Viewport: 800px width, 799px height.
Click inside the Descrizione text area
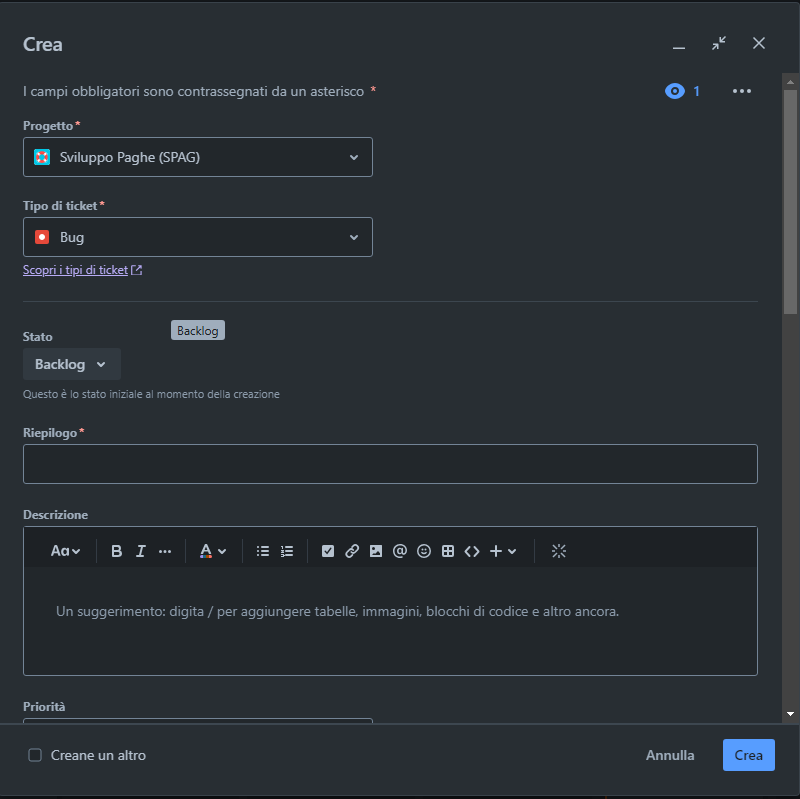(390, 621)
